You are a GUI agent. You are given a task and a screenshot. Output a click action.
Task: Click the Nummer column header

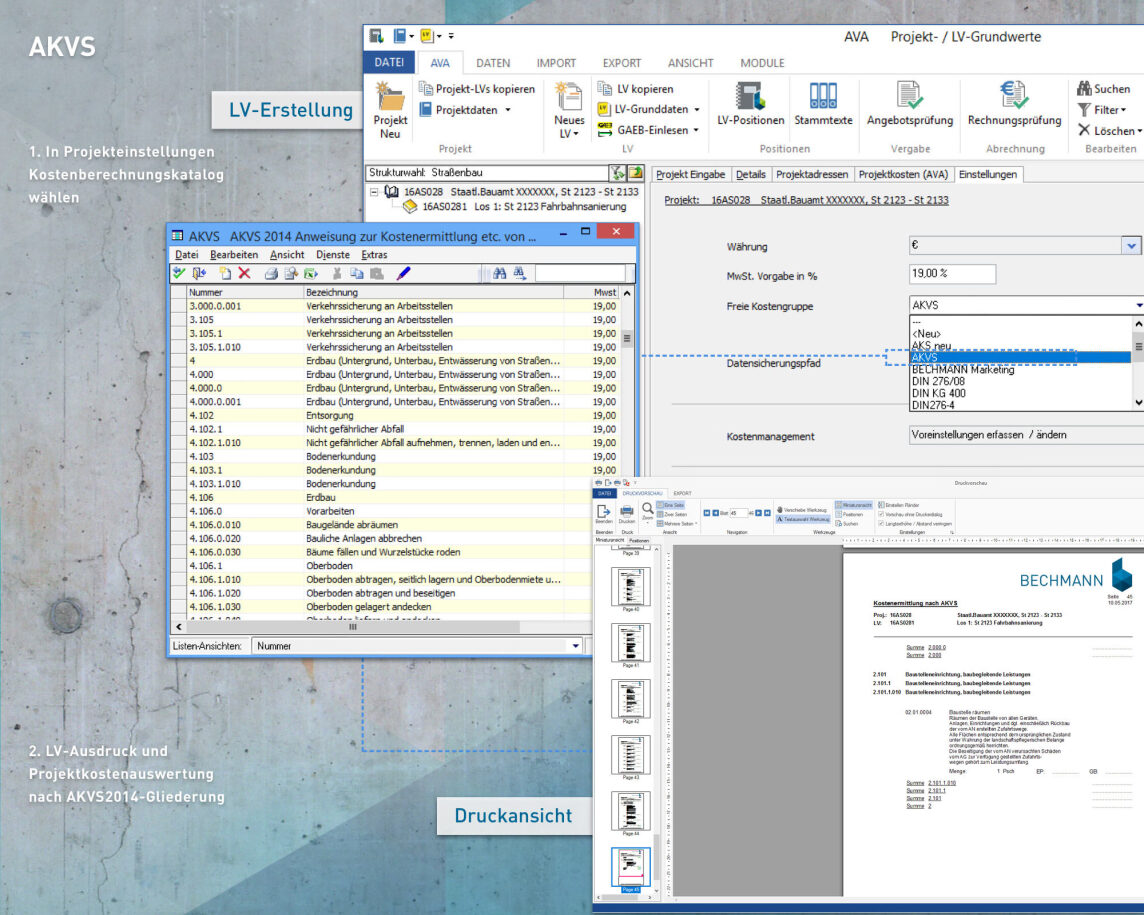coord(245,292)
